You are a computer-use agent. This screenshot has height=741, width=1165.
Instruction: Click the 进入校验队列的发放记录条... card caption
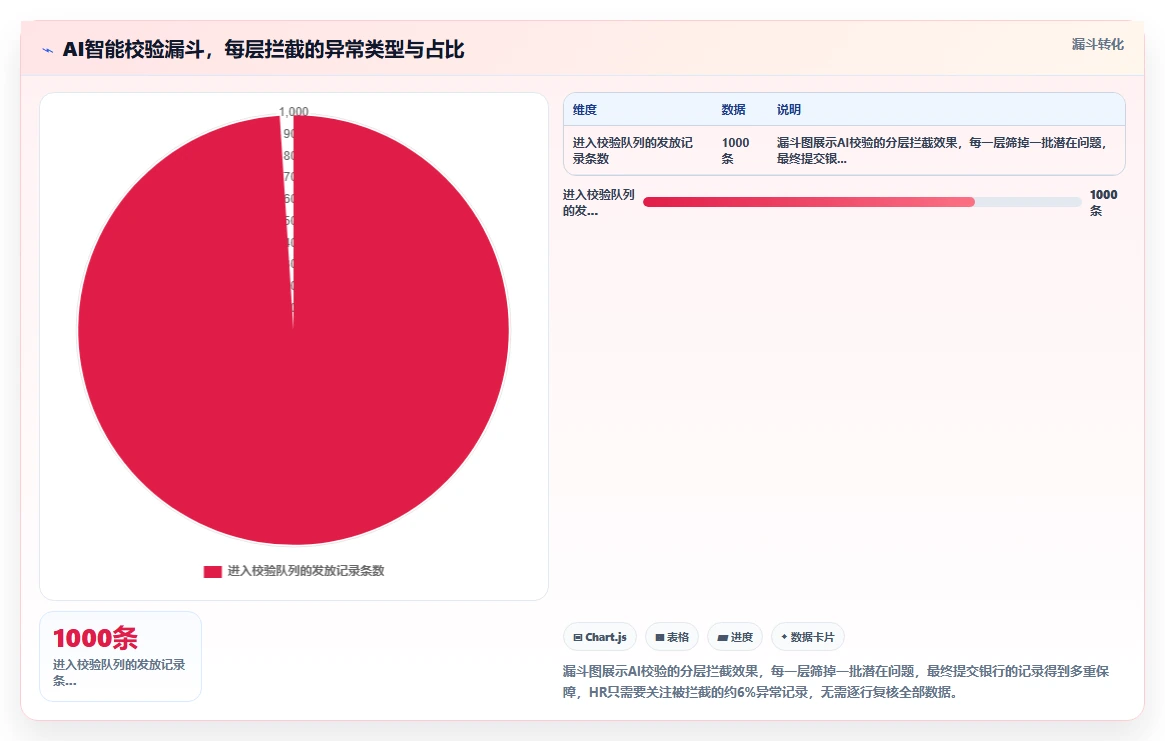coord(119,672)
